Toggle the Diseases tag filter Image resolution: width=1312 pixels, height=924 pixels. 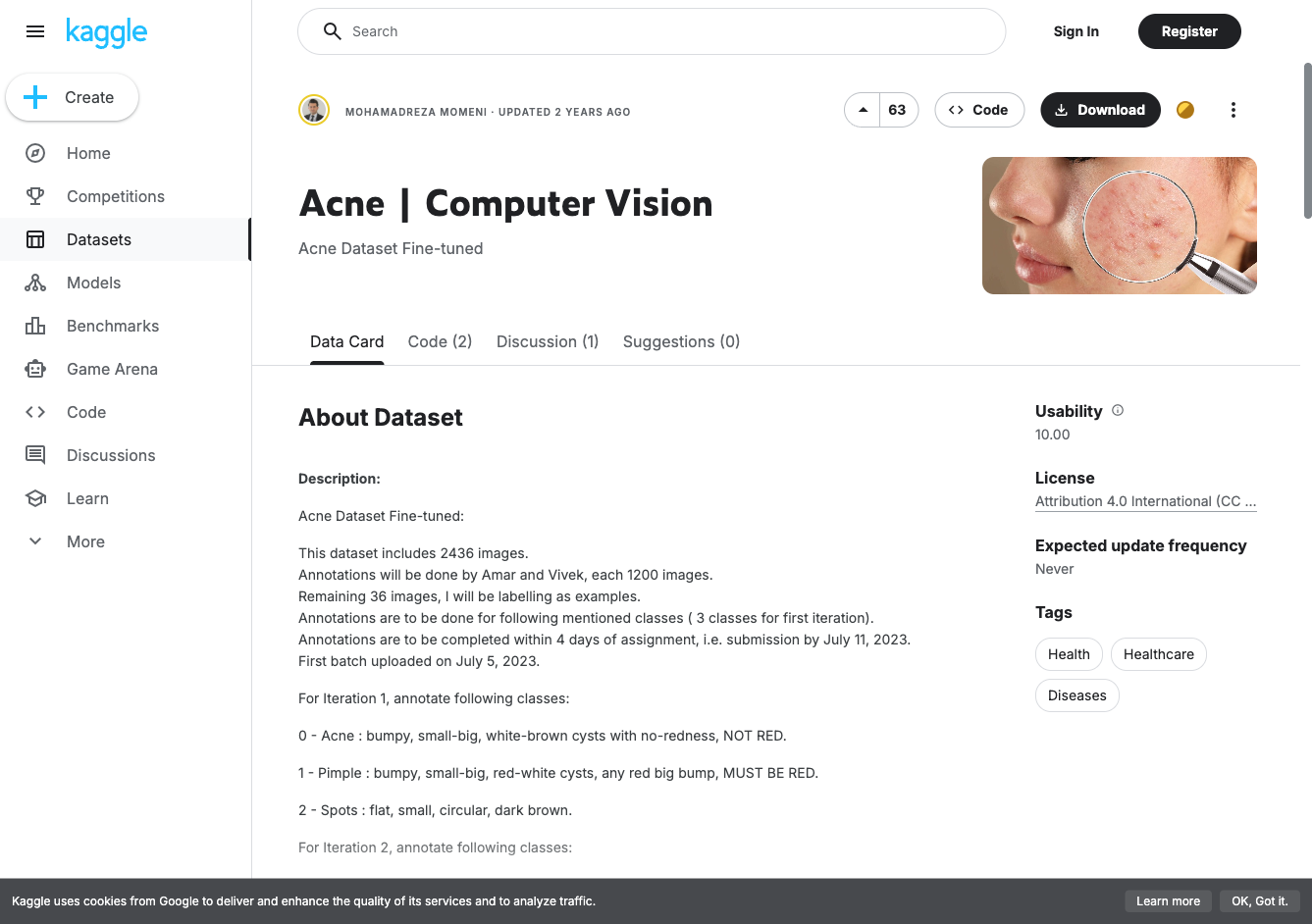click(1076, 695)
